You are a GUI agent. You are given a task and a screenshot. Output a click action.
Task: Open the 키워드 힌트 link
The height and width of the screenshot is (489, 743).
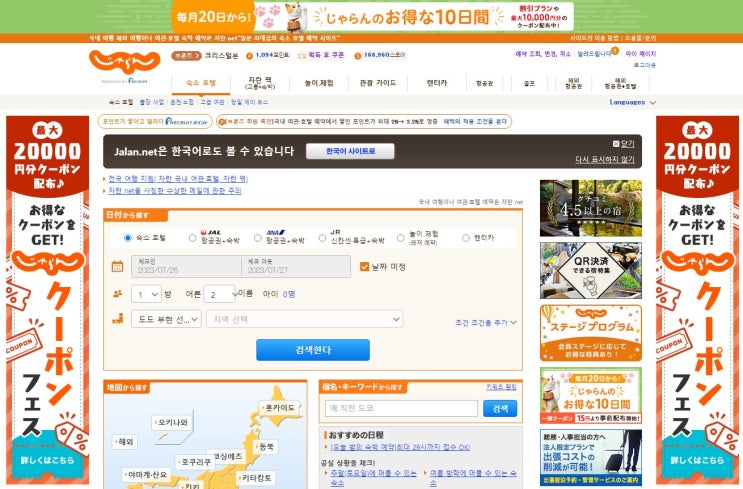click(x=501, y=387)
